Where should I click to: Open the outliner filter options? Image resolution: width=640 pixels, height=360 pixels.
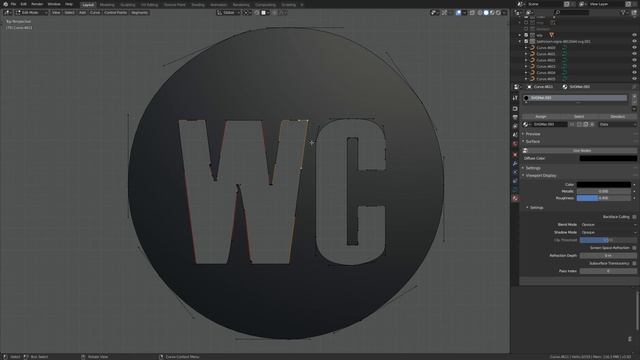pyautogui.click(x=624, y=13)
